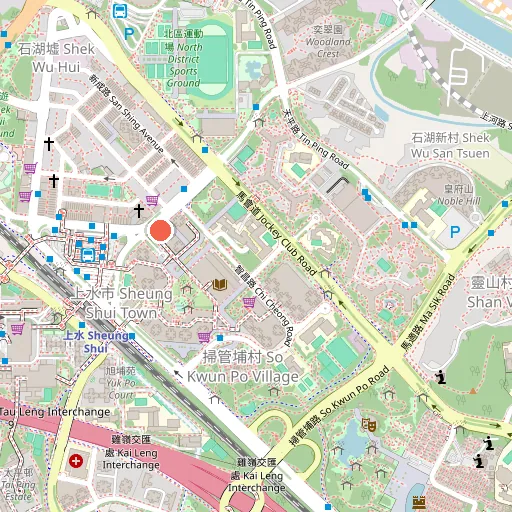Select the bus station icon beside Sheung Shui
The height and width of the screenshot is (512, 512).
88,255
